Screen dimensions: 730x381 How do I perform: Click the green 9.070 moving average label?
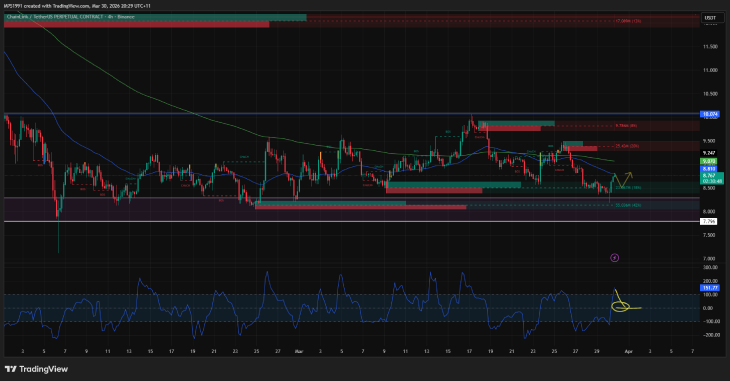click(709, 161)
